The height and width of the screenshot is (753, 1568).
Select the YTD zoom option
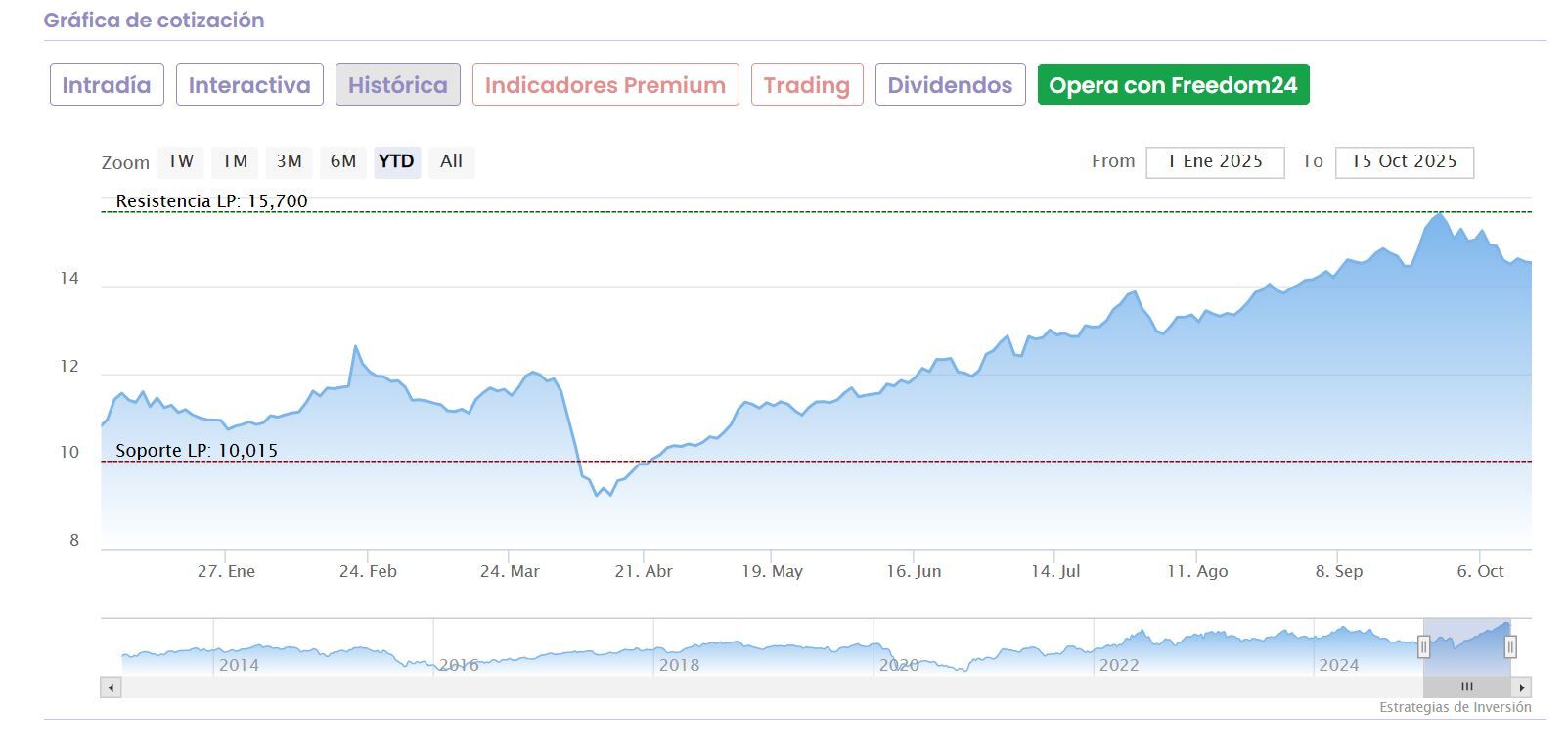396,161
